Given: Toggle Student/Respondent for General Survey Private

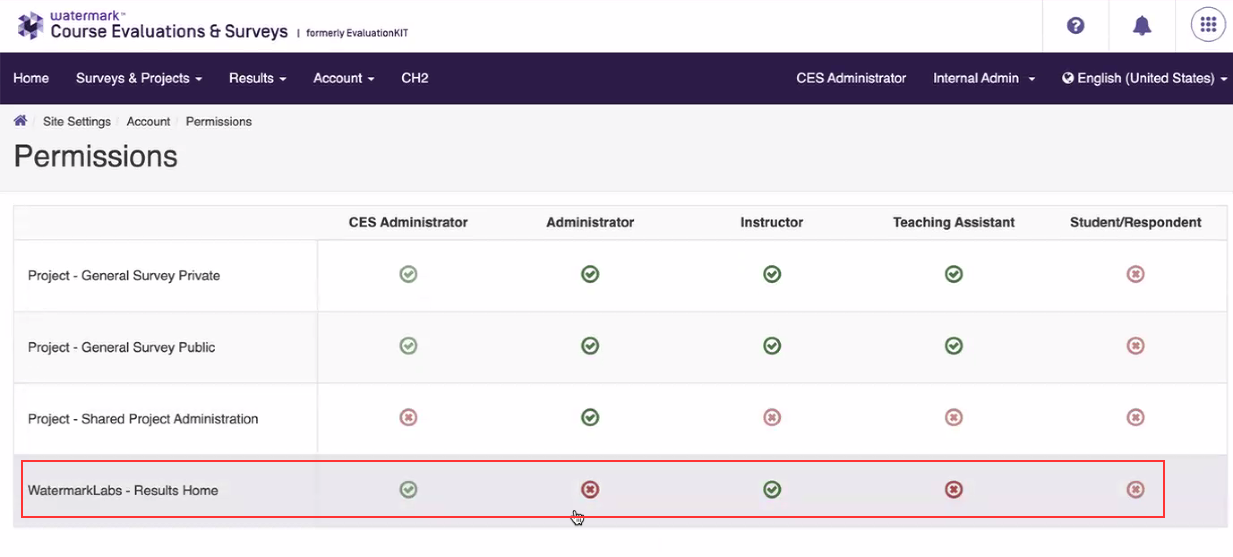Looking at the screenshot, I should click(1135, 274).
